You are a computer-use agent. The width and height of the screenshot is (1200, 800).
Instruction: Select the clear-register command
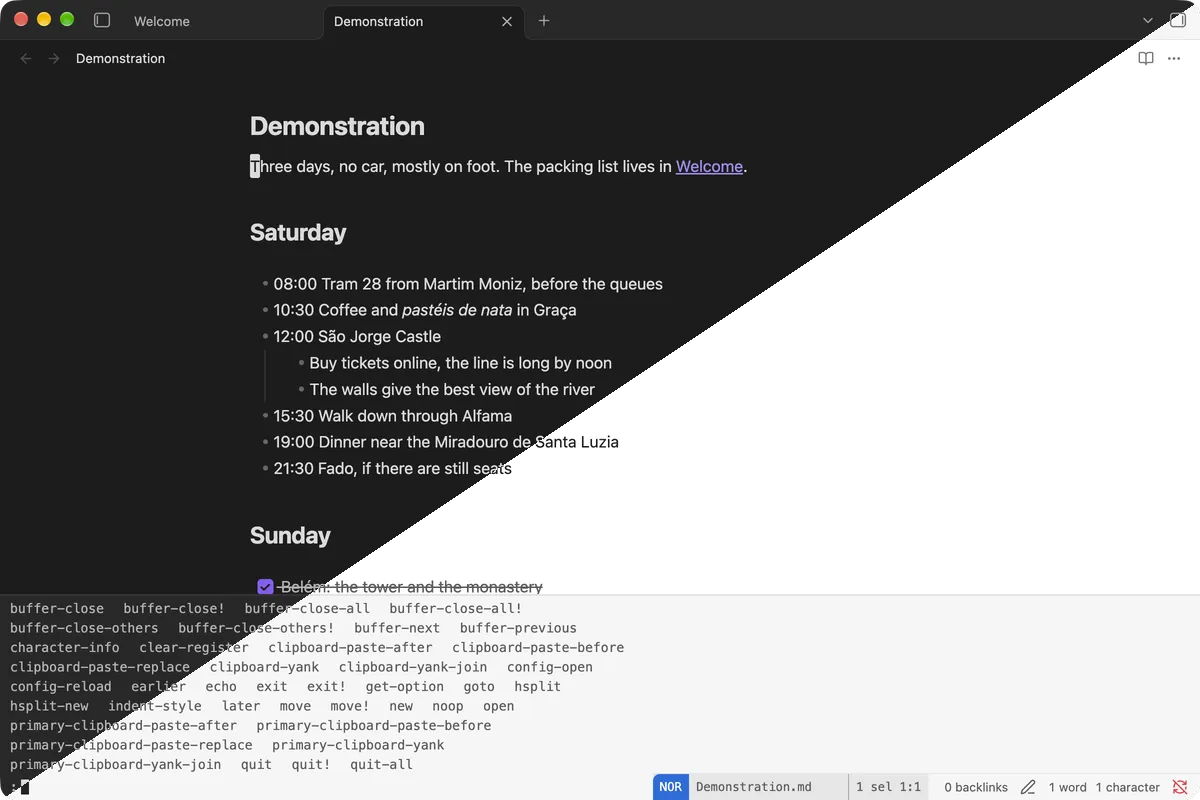point(194,647)
